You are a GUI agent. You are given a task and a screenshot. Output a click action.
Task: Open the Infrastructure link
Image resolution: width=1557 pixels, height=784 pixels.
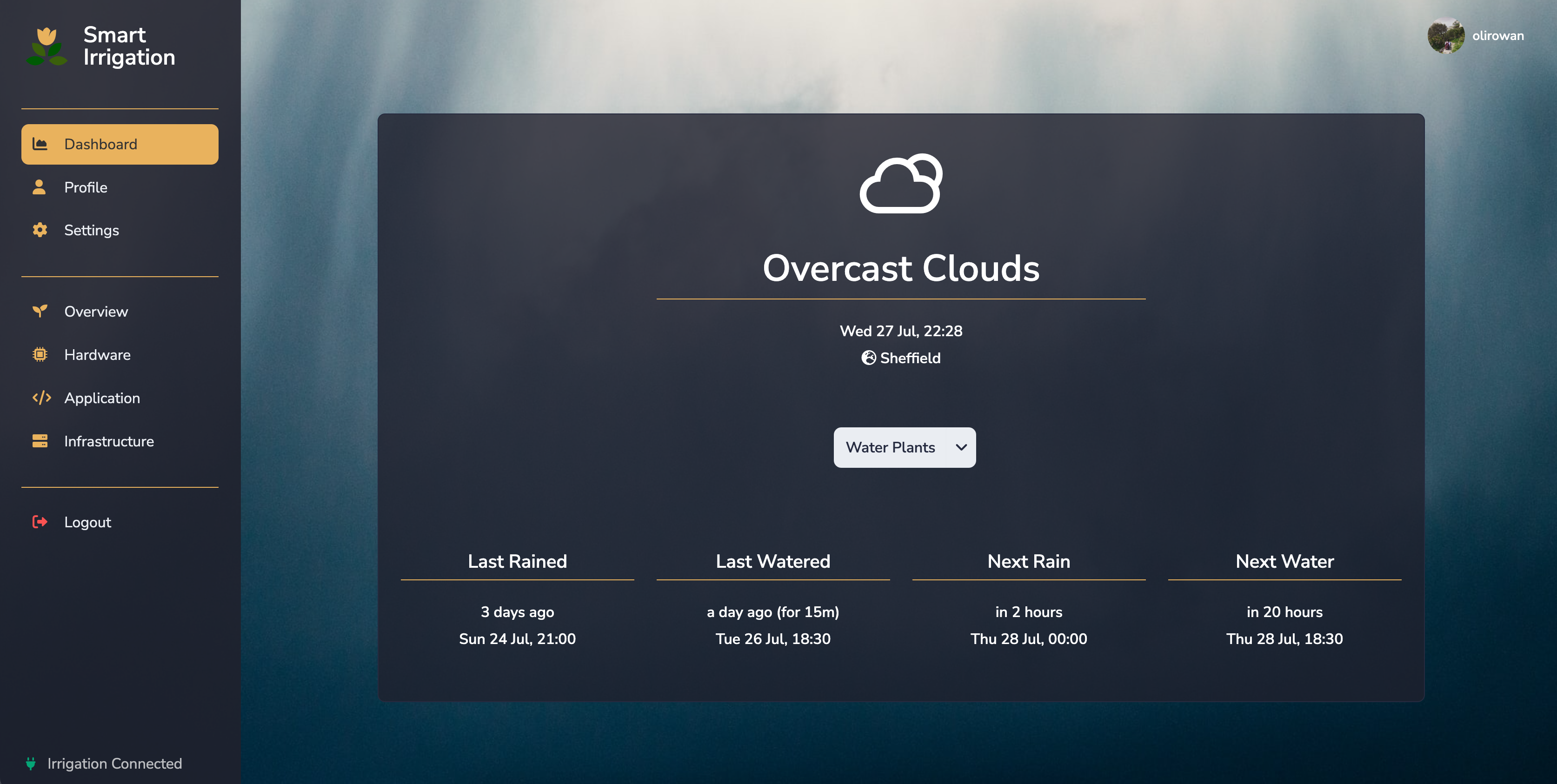pyautogui.click(x=120, y=441)
